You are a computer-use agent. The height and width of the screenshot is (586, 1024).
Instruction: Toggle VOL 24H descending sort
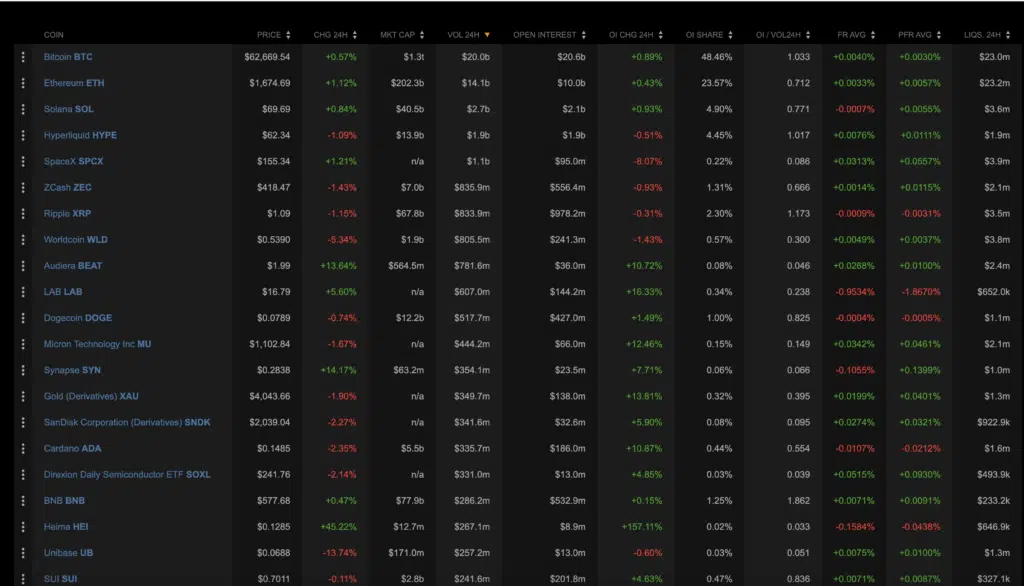tap(468, 35)
